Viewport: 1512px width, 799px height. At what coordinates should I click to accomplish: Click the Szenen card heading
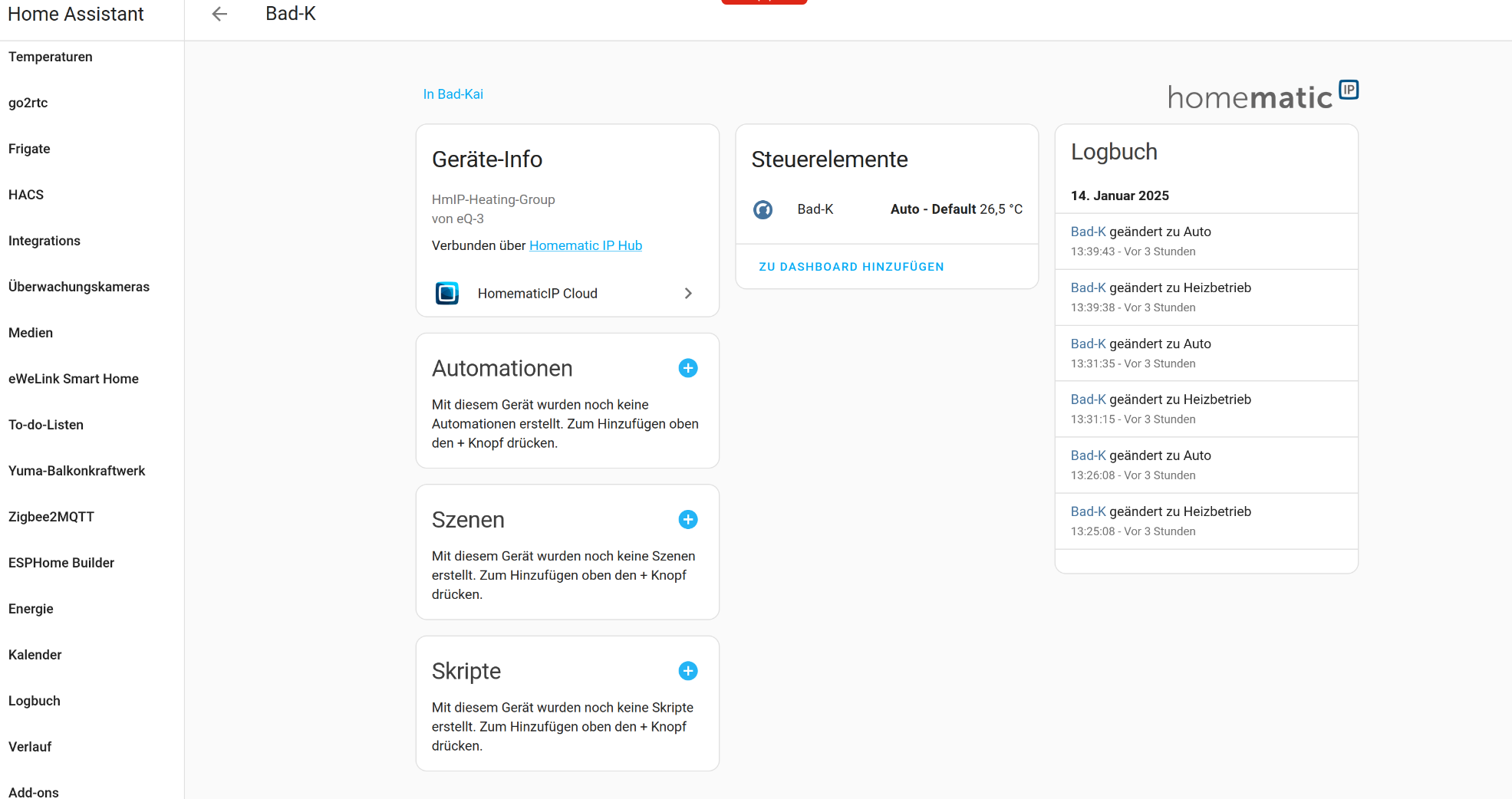[x=468, y=520]
